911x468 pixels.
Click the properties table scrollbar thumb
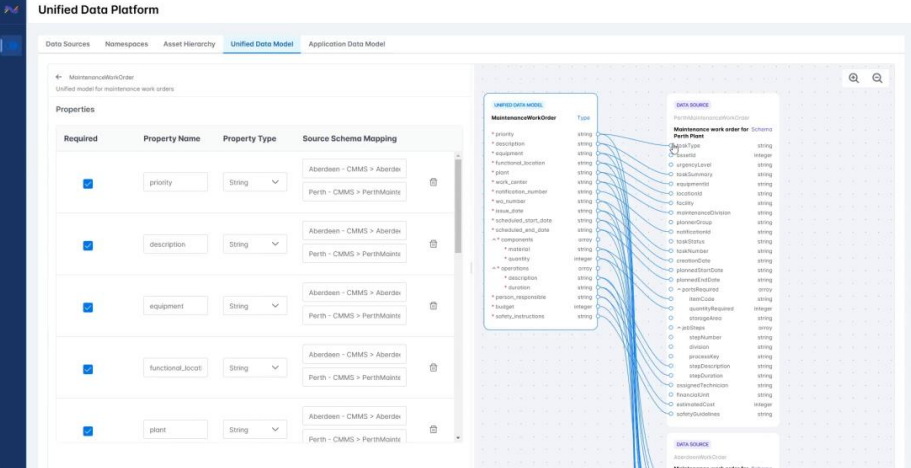tap(458, 206)
